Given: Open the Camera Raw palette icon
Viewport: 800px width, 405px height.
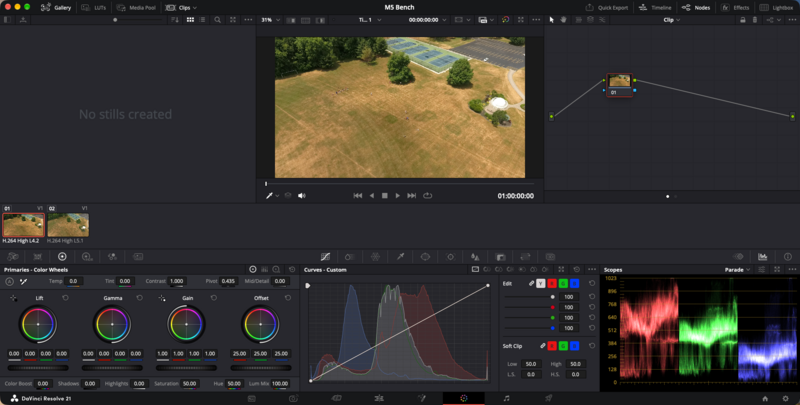Looking at the screenshot, I should [x=13, y=257].
